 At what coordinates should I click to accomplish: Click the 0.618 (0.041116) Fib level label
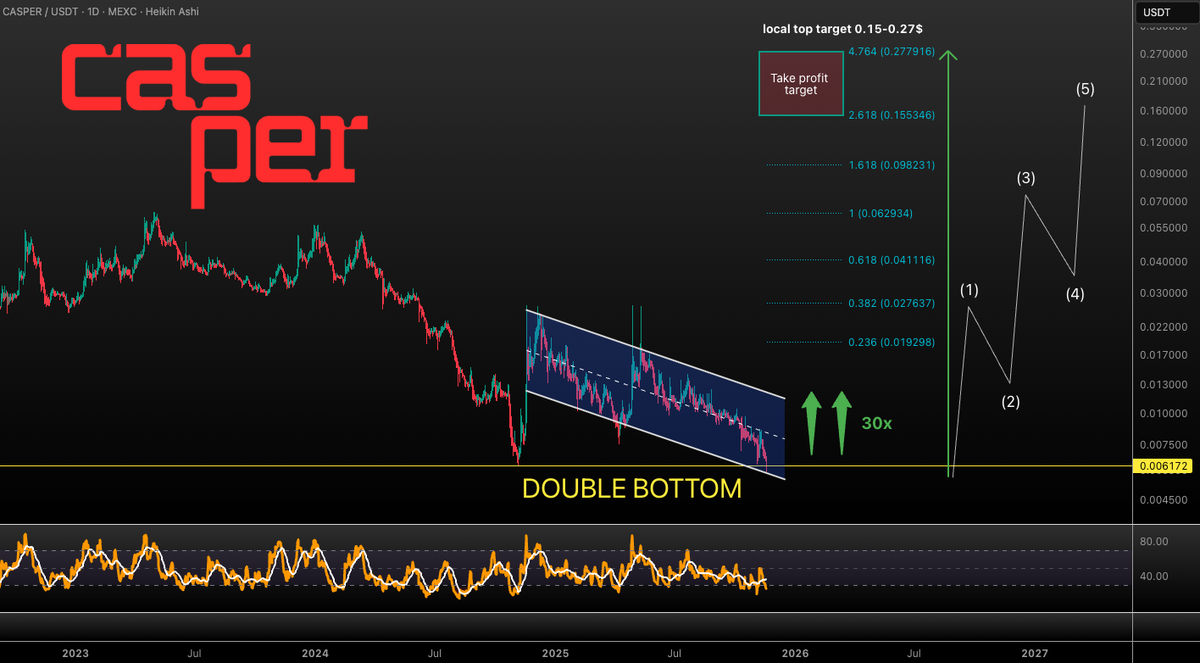(x=891, y=260)
